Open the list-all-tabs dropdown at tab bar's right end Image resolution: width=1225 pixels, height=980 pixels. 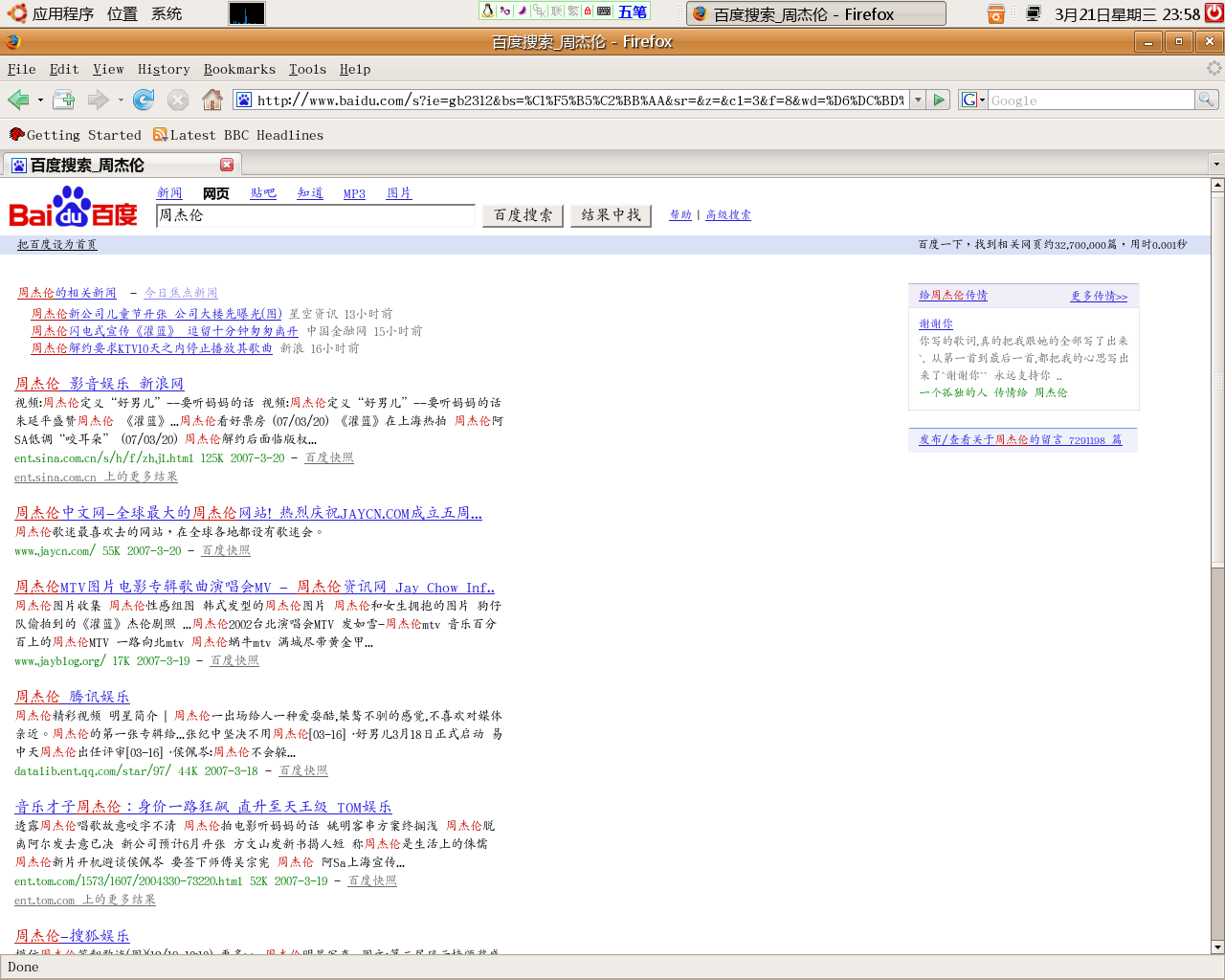(x=1216, y=164)
